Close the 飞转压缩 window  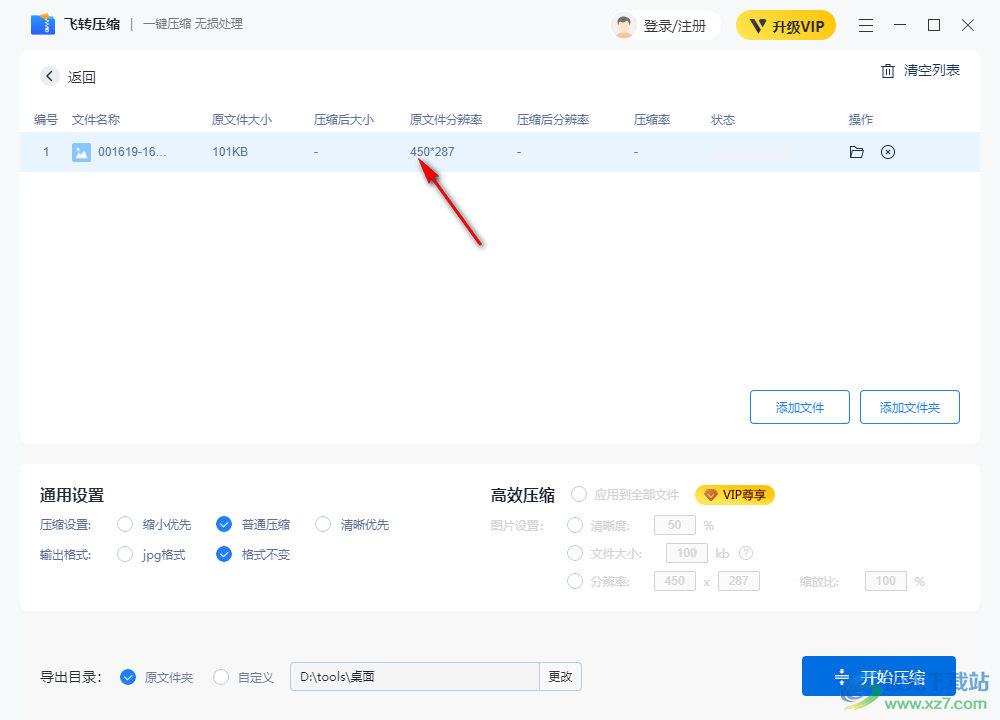click(x=967, y=25)
